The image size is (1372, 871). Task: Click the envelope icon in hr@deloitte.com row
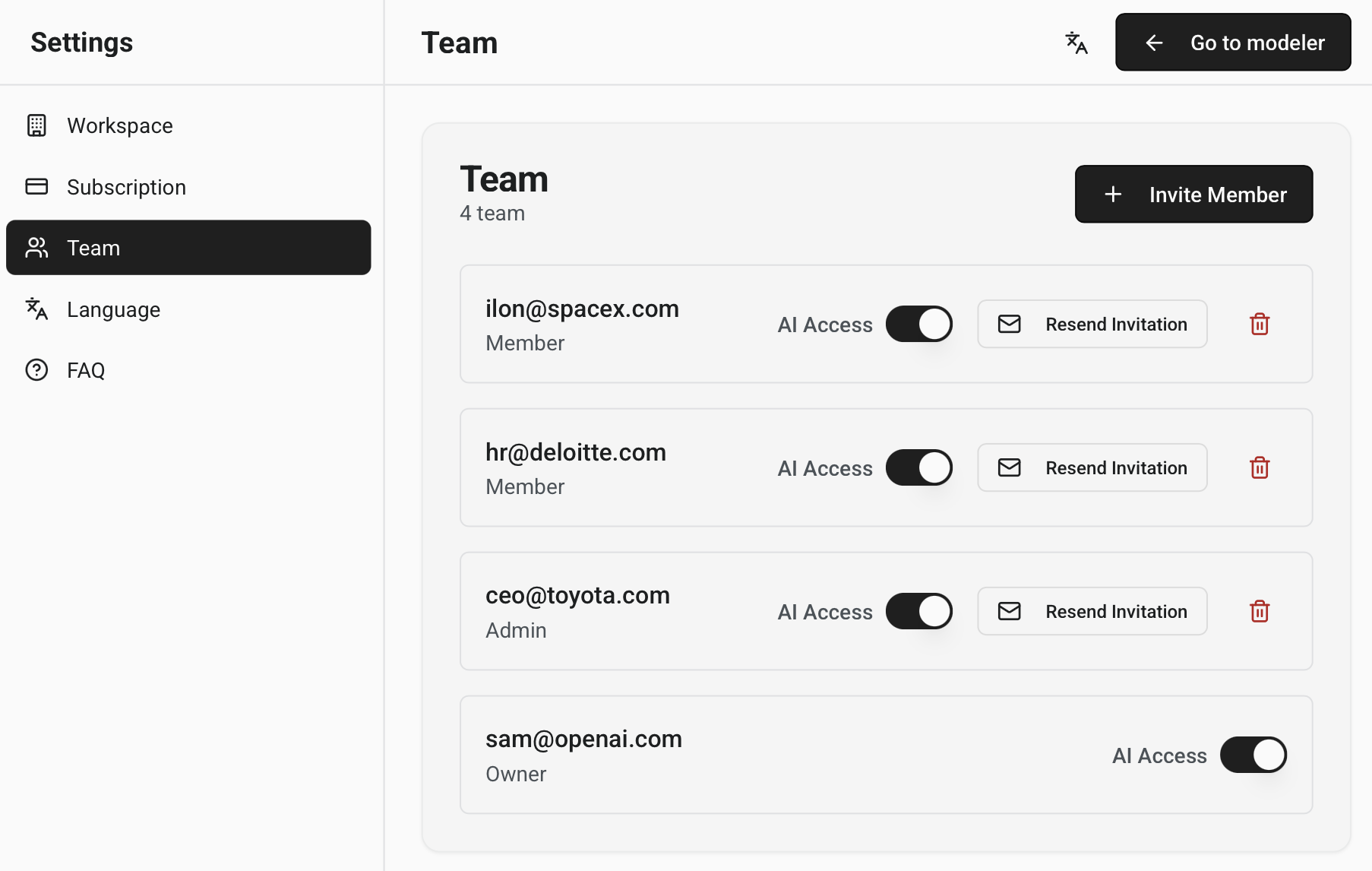(x=1009, y=467)
